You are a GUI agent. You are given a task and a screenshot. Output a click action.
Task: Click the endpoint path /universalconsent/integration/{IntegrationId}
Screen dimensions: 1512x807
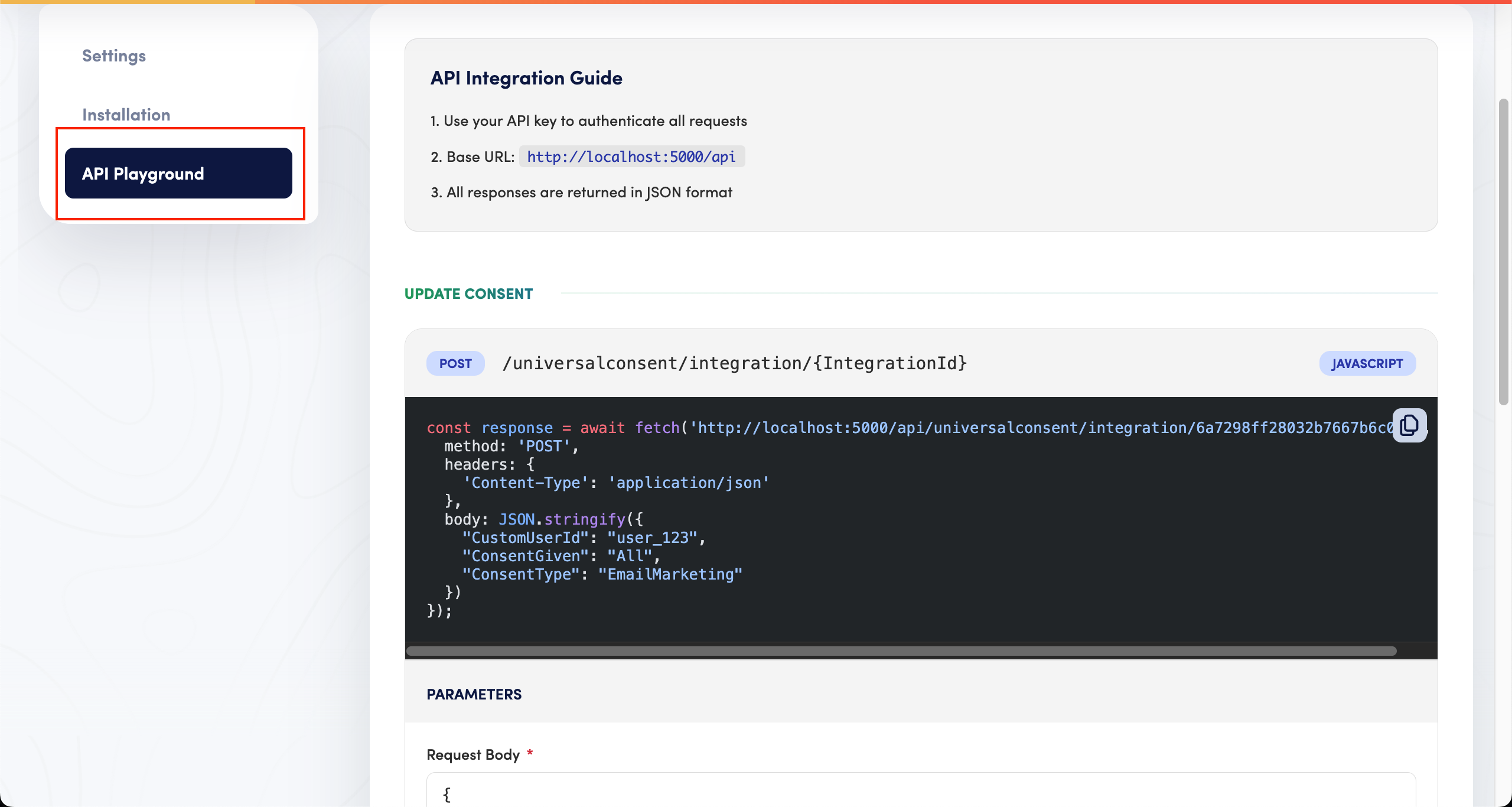tap(734, 363)
